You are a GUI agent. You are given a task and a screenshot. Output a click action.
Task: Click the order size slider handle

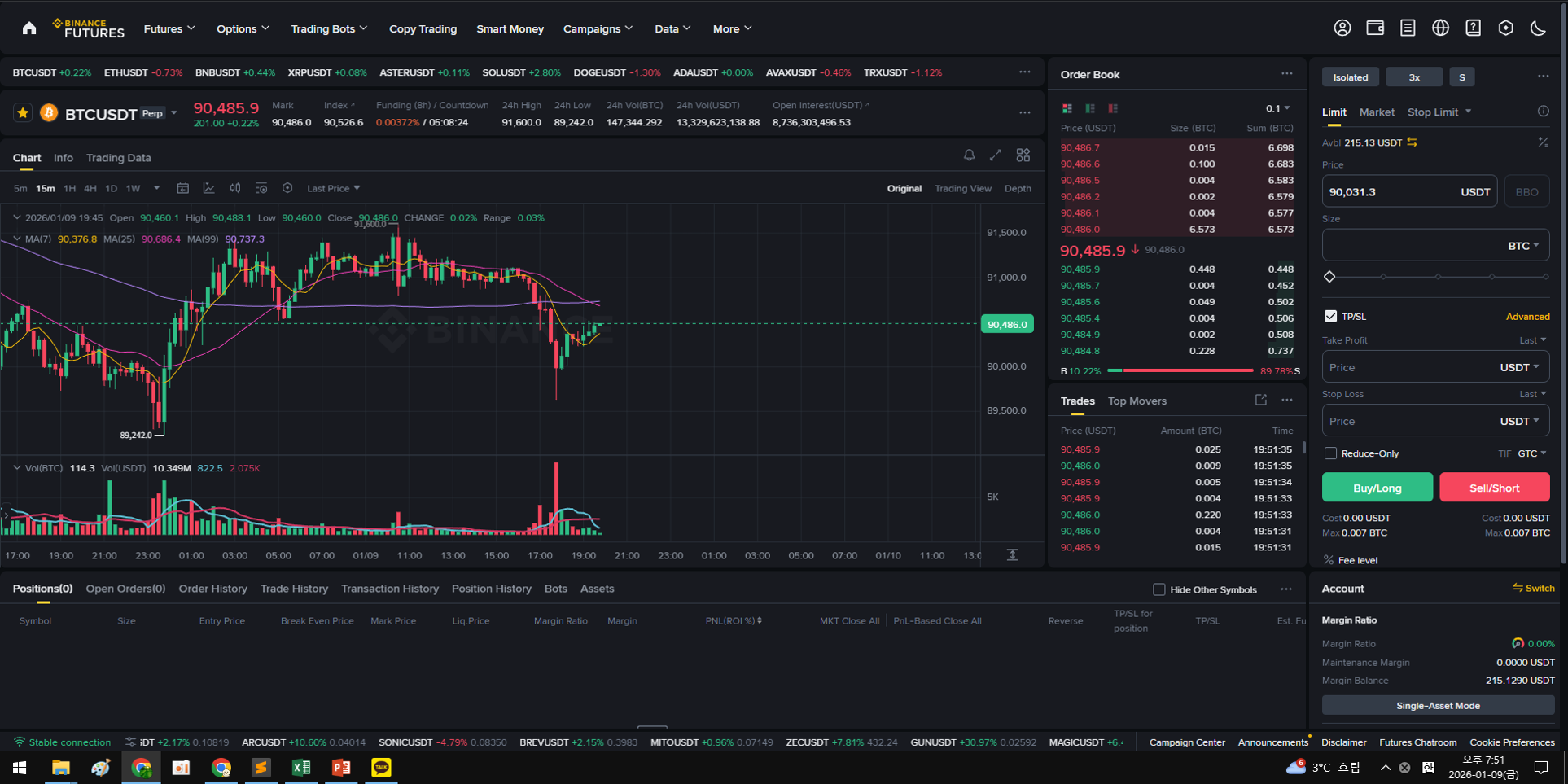tap(1329, 277)
